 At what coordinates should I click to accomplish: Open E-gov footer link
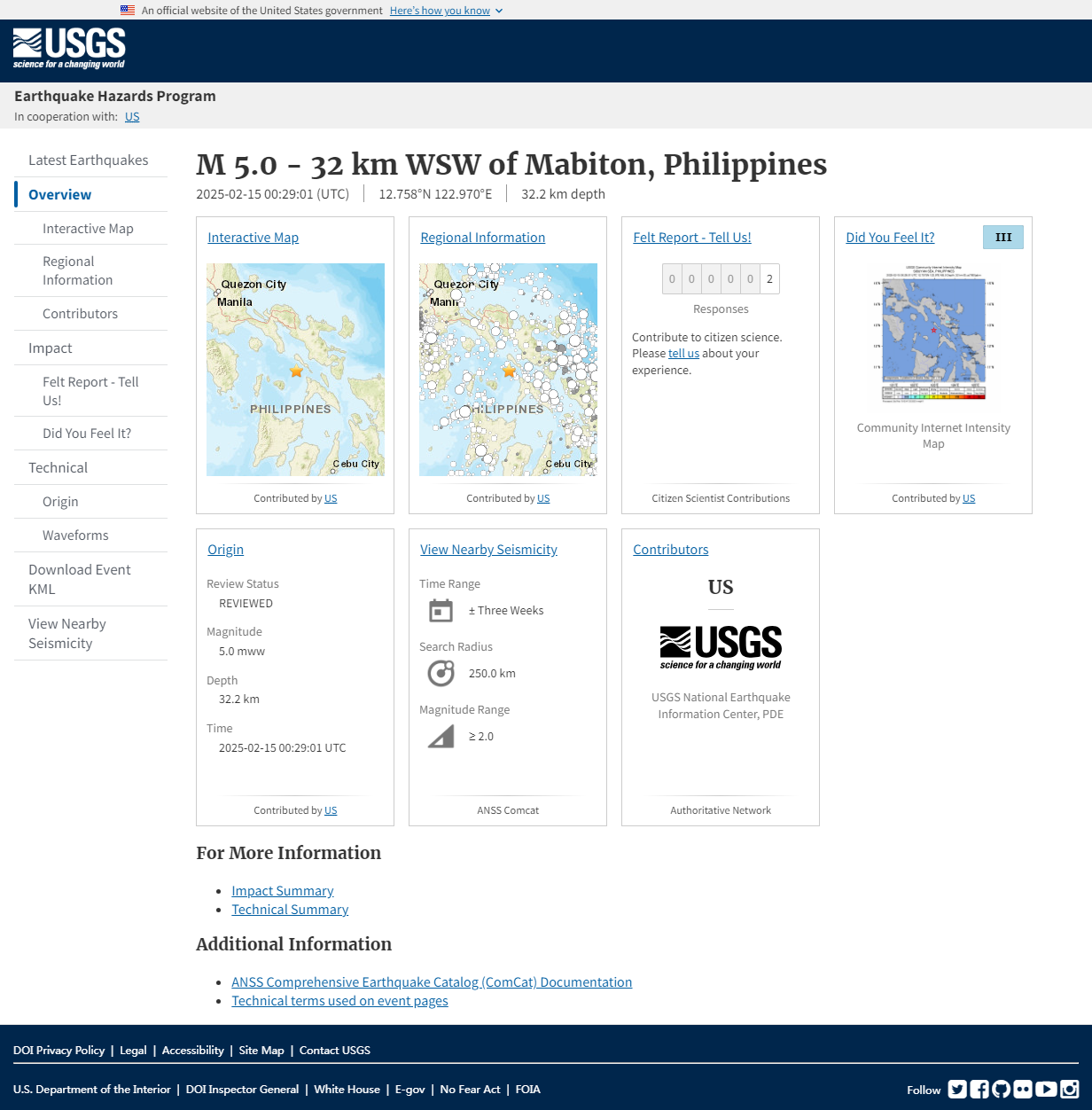pos(409,1090)
